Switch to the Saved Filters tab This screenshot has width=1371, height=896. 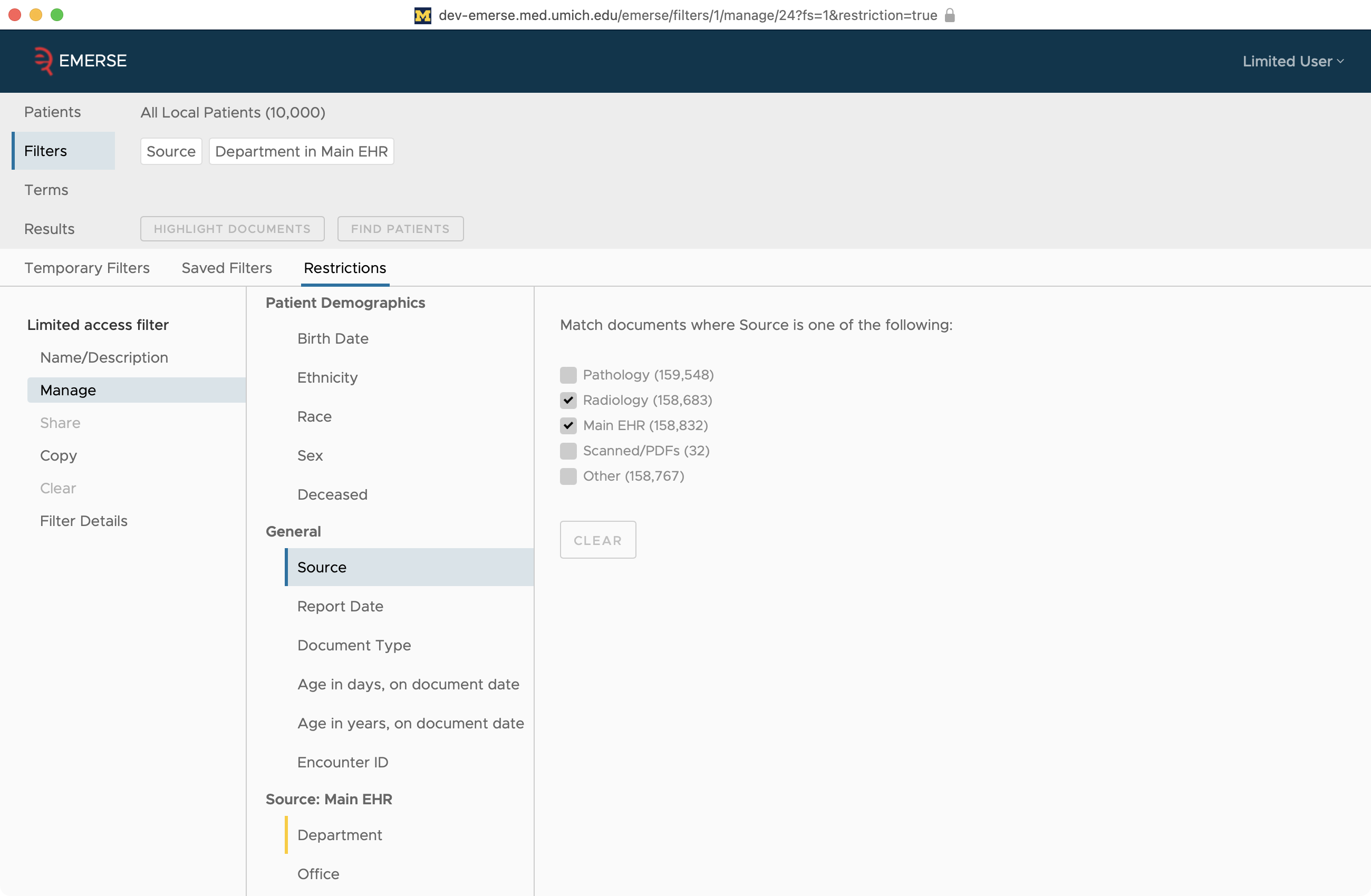click(227, 268)
